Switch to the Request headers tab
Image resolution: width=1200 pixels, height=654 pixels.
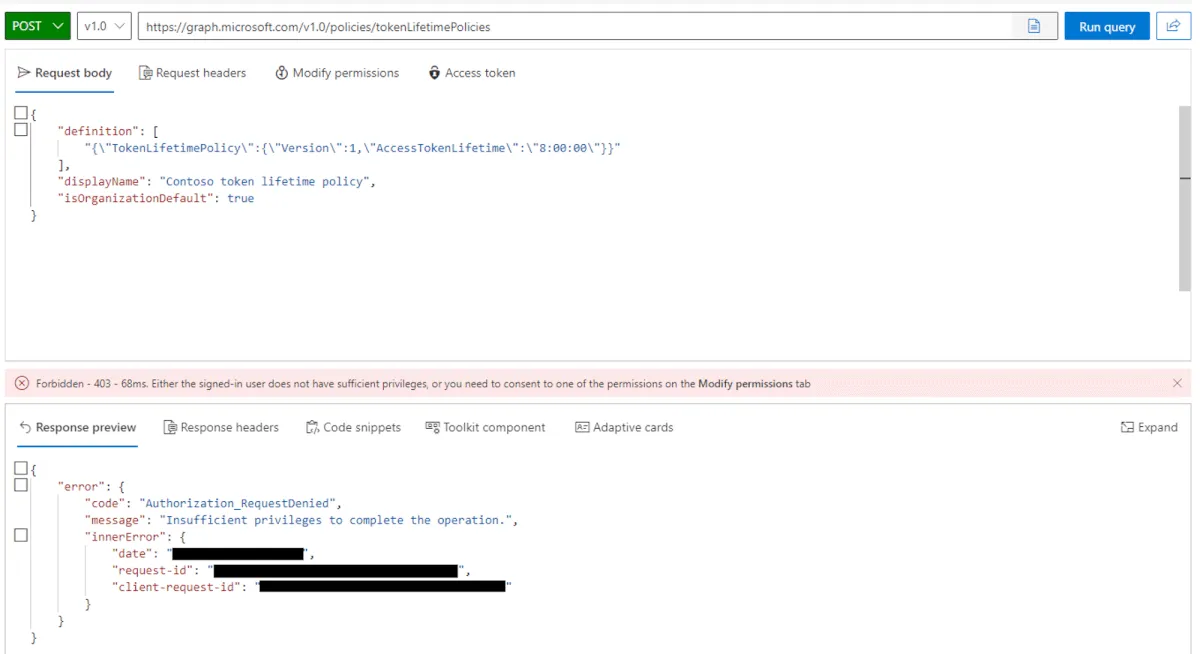point(192,73)
